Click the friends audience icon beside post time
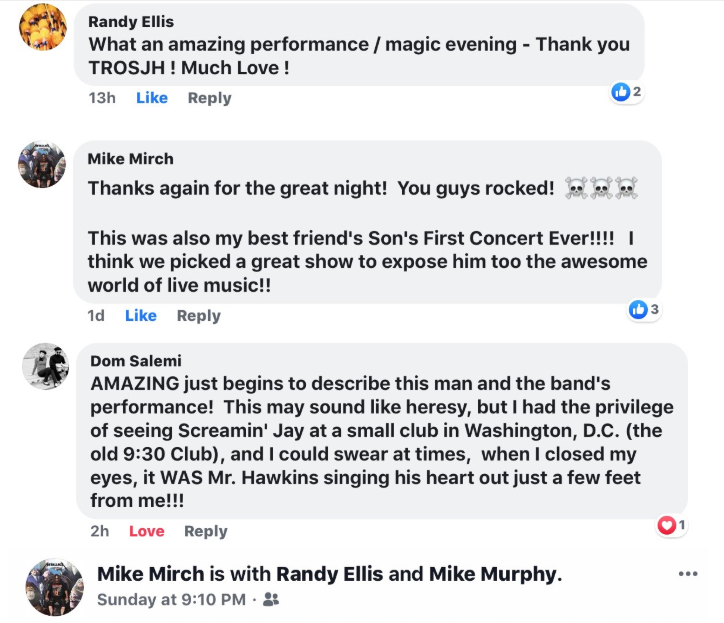724x623 pixels. tap(270, 600)
